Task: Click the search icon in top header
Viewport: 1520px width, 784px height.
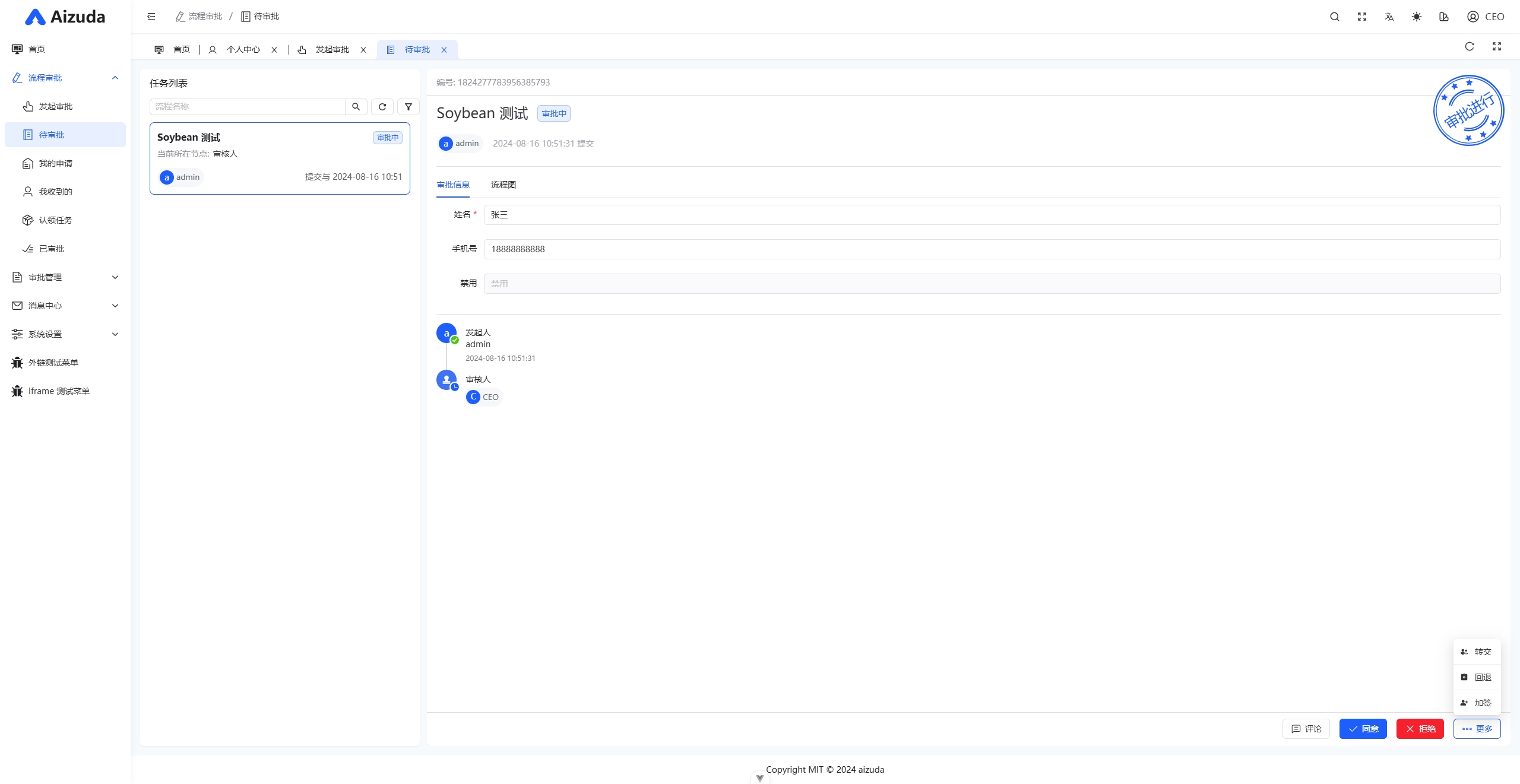Action: [1334, 17]
